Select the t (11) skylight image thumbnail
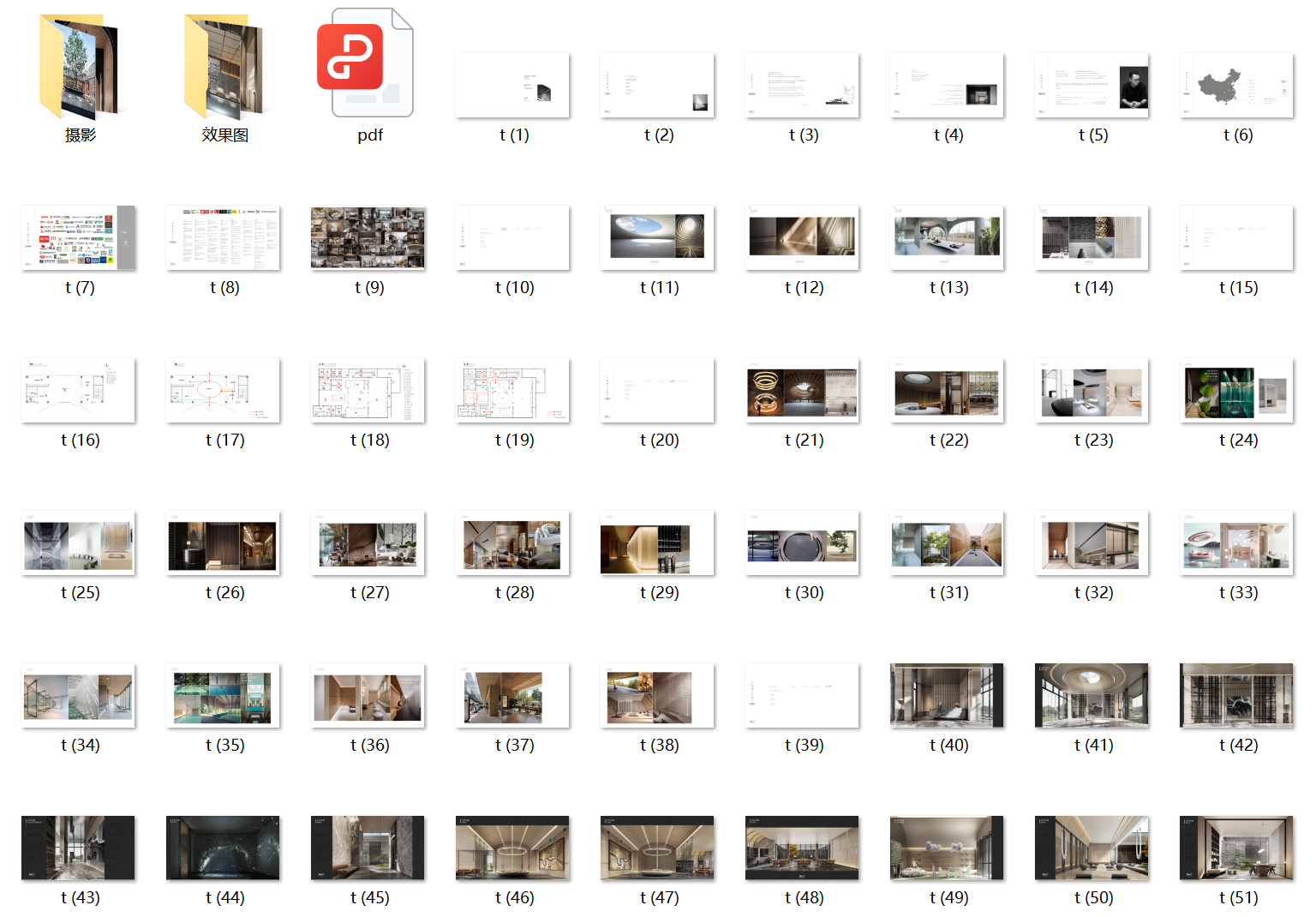The image size is (1316, 917). pyautogui.click(x=657, y=238)
